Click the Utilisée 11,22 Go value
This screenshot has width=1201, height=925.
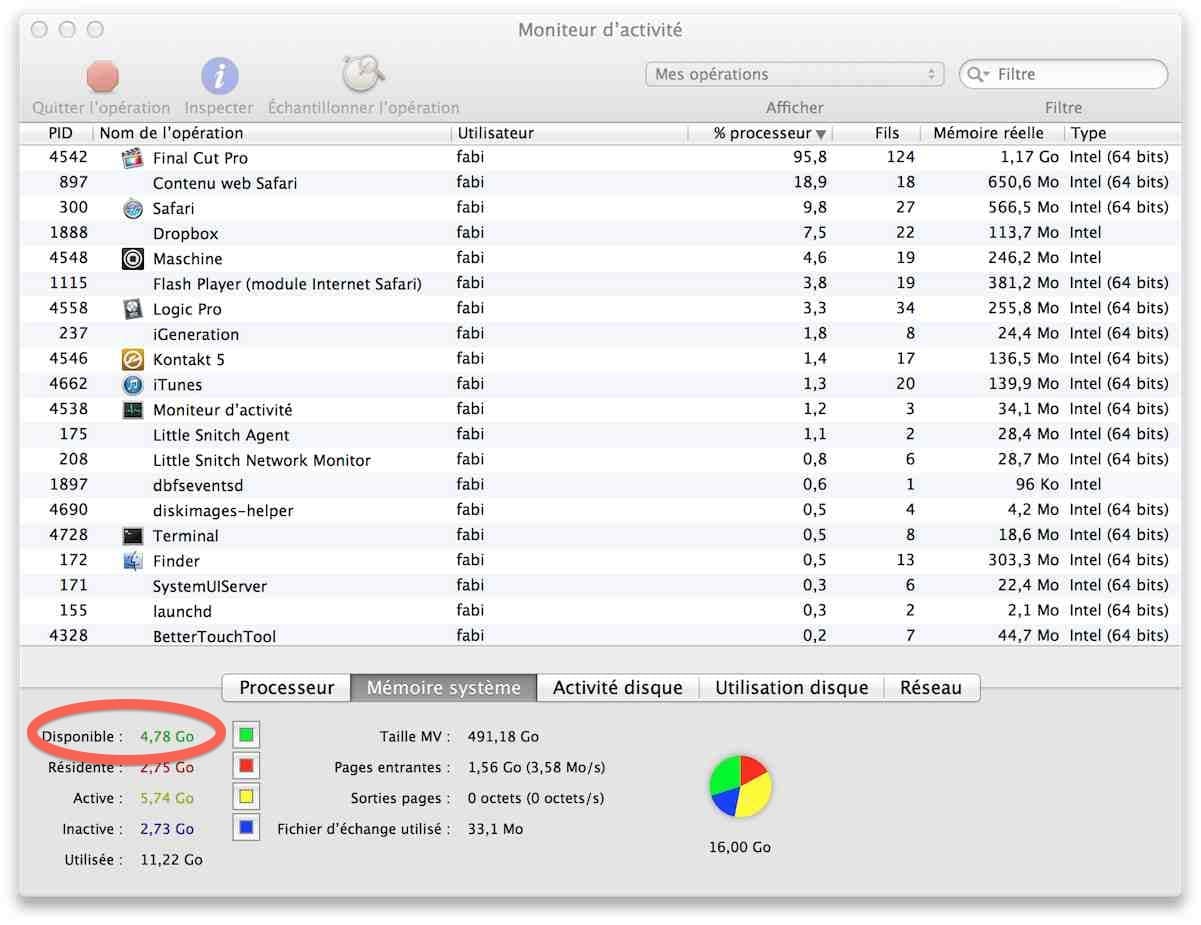coord(174,860)
